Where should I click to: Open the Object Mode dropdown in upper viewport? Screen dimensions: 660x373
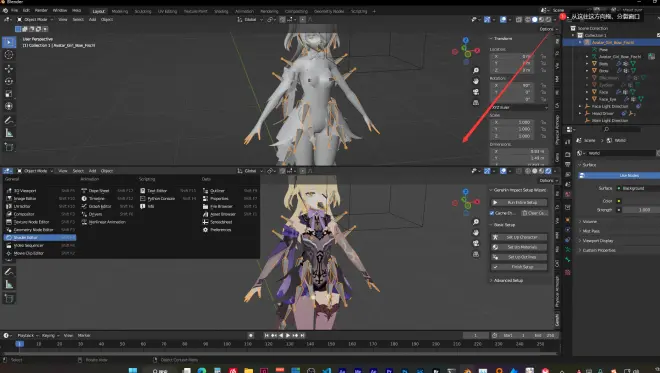35,19
